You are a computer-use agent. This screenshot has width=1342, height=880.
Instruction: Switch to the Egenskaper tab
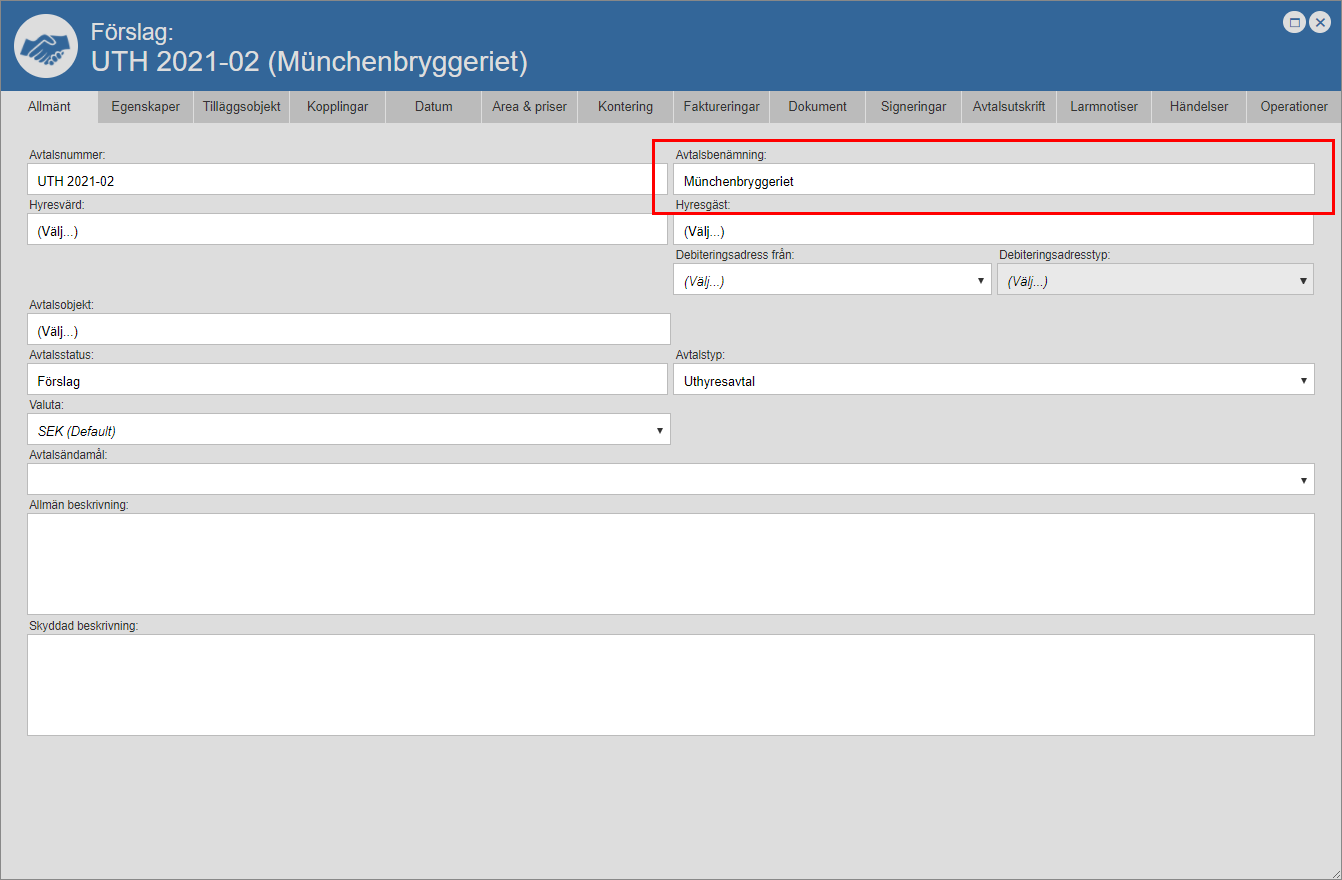(x=146, y=107)
